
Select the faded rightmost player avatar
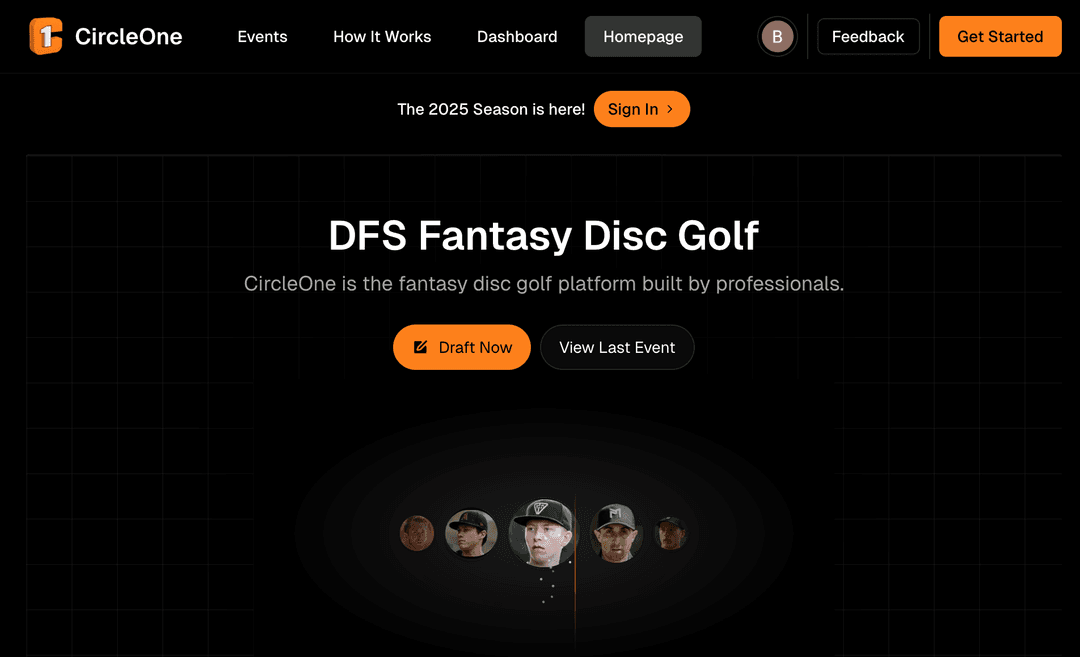(x=670, y=533)
